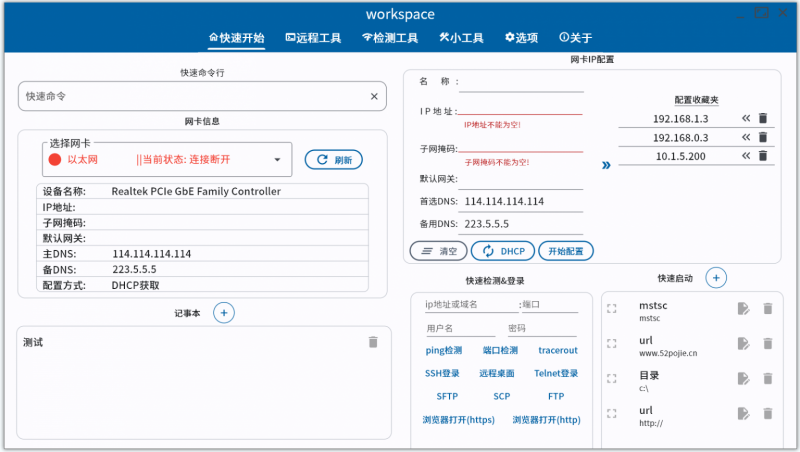
Task: Click the 密码 password field
Action: pos(541,329)
